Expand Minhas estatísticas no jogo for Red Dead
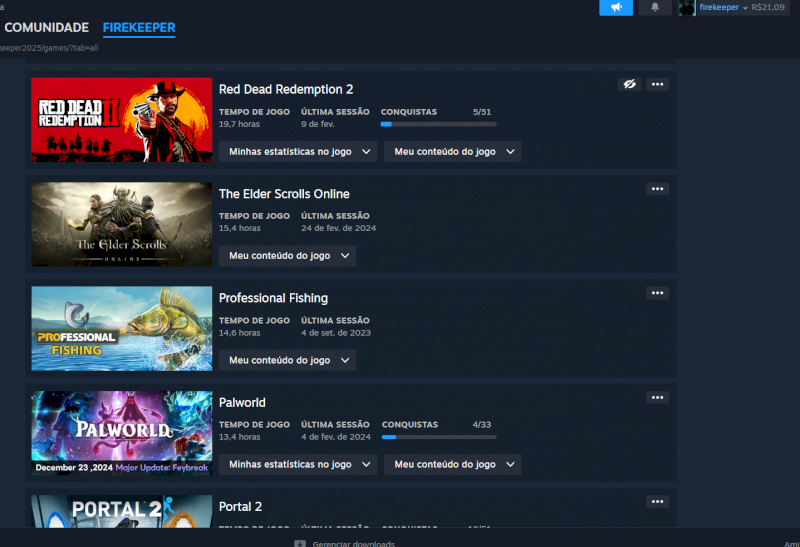Image resolution: width=800 pixels, height=547 pixels. [298, 152]
